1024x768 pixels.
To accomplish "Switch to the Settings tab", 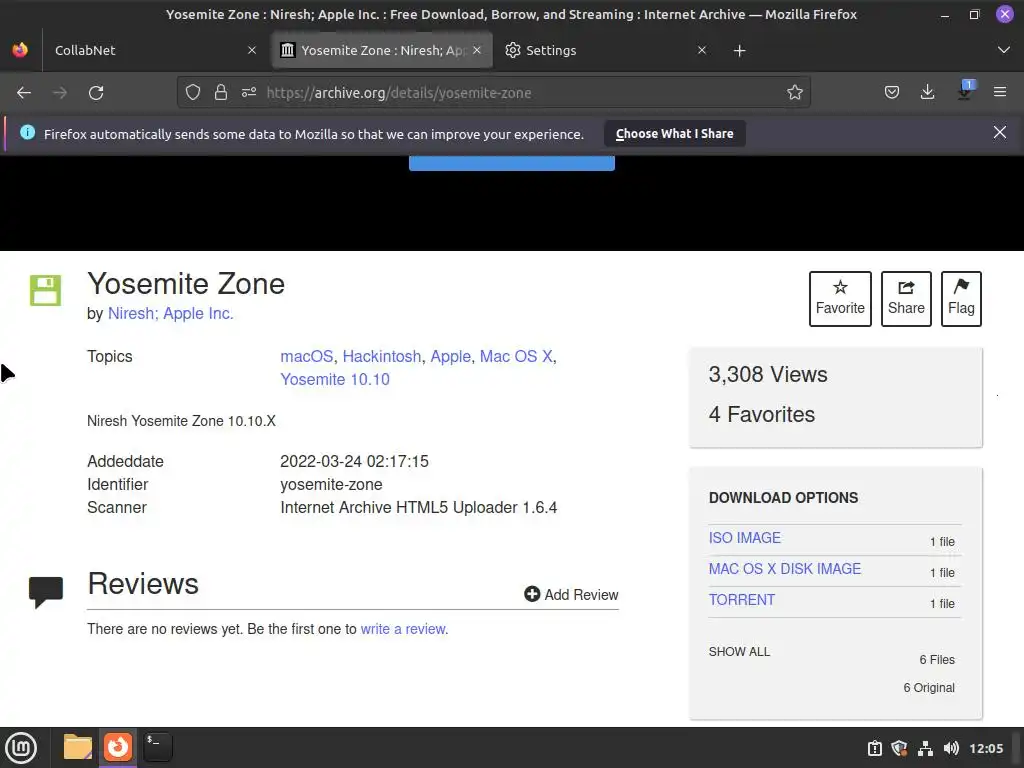I will tap(606, 50).
